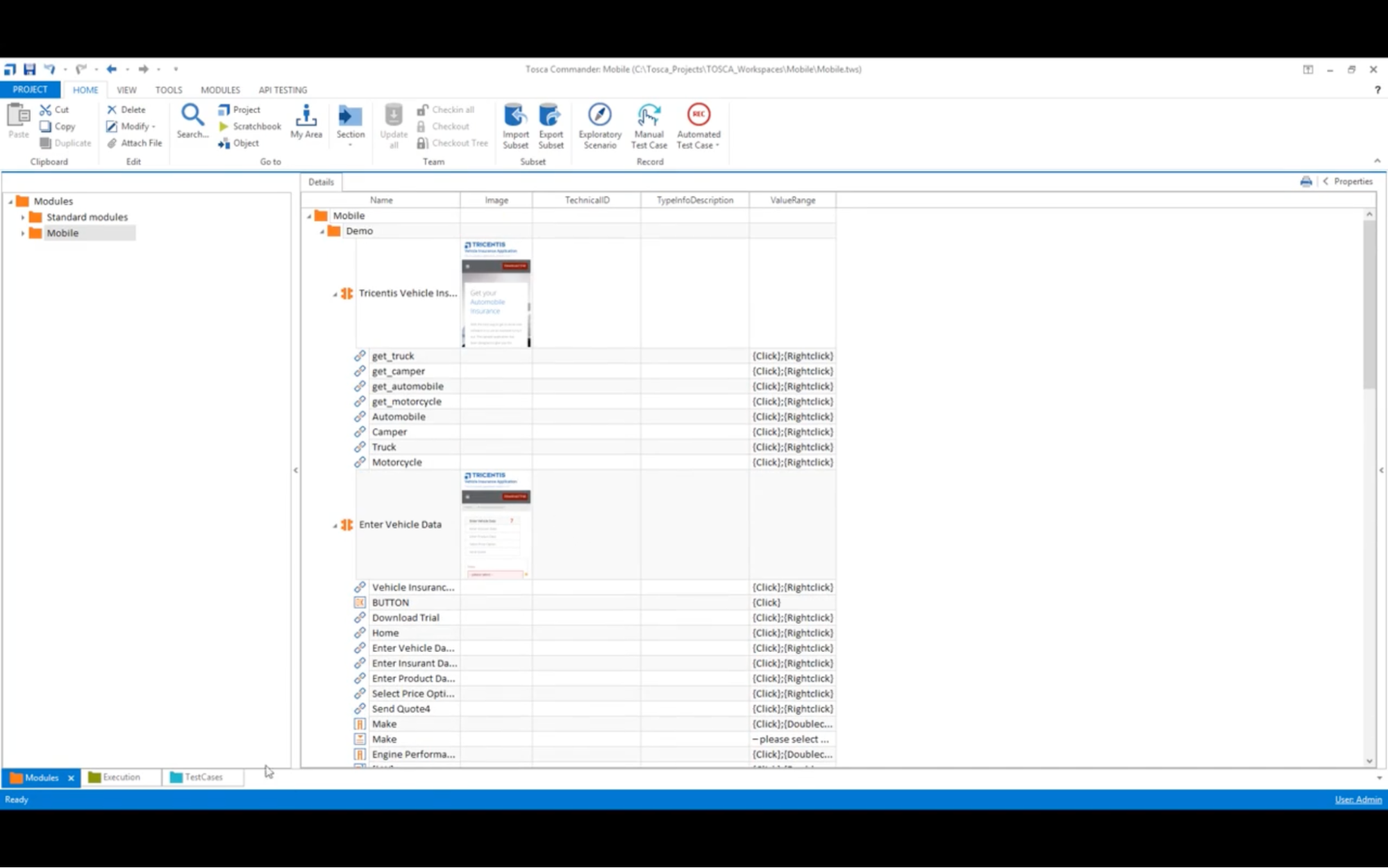Viewport: 1388px width, 868px height.
Task: Select the Execution tab at bottom
Action: point(120,777)
